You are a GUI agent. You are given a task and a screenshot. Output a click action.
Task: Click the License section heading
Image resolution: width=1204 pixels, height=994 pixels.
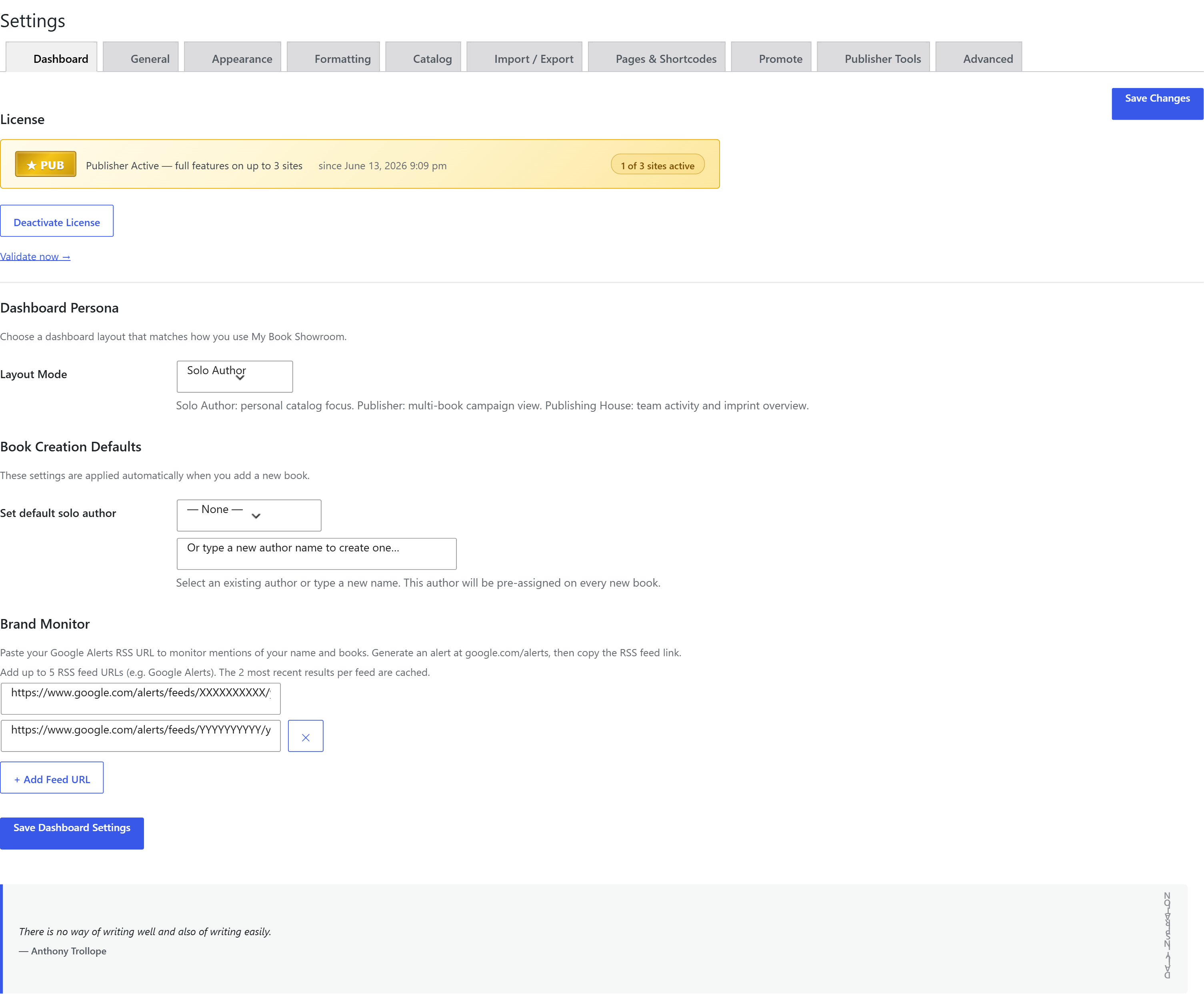(22, 120)
